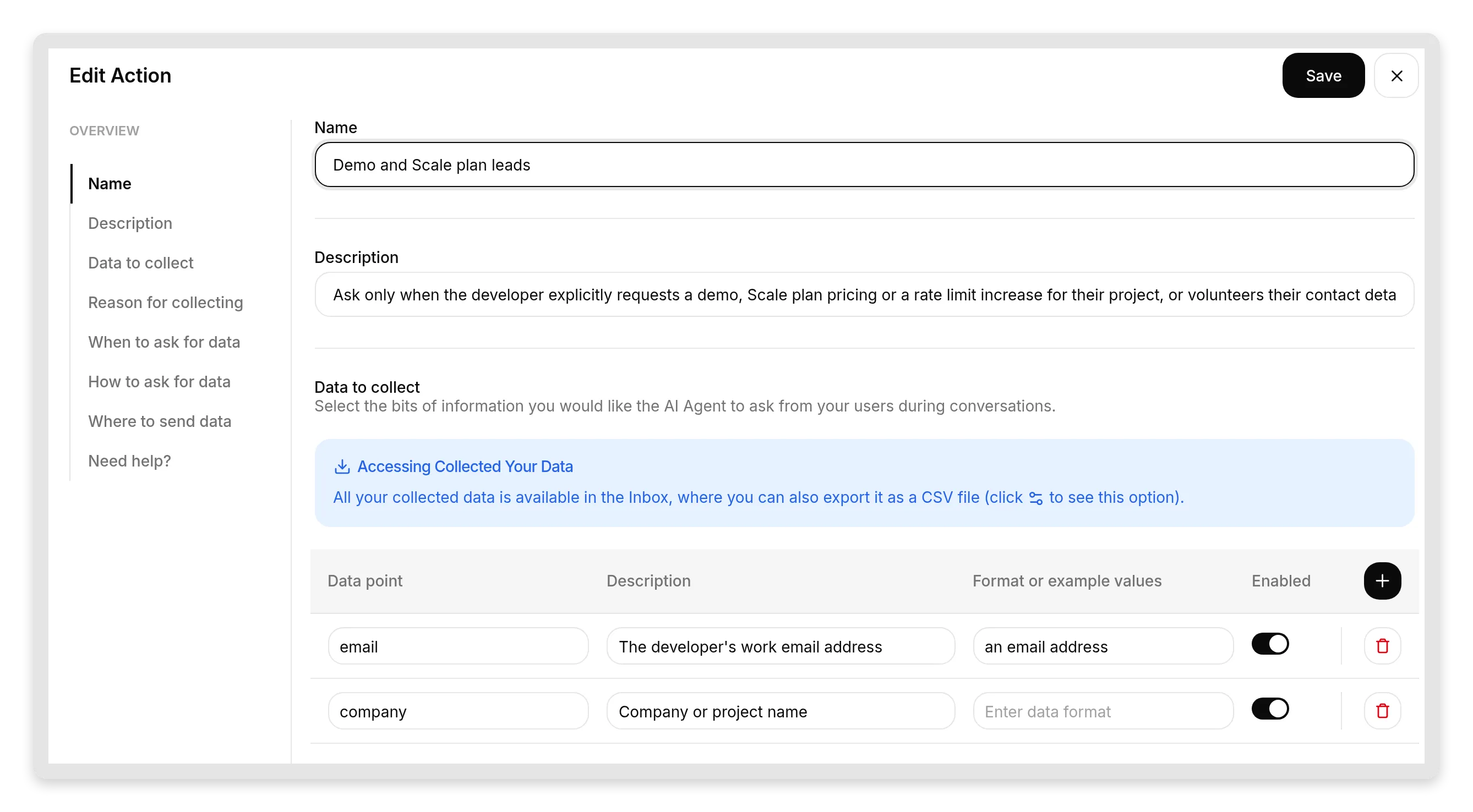Navigate to When to ask for data

point(164,342)
